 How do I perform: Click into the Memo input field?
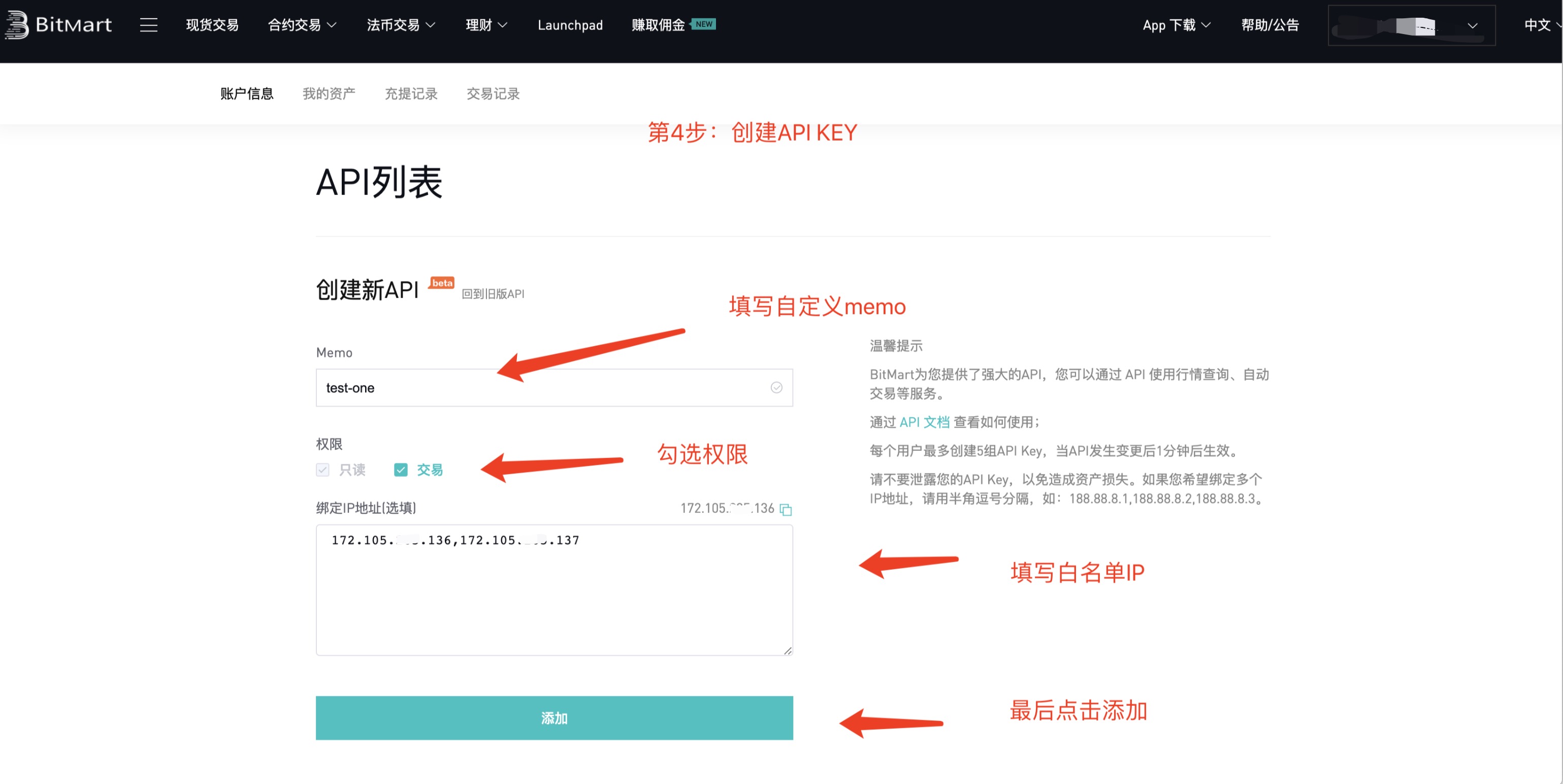554,387
